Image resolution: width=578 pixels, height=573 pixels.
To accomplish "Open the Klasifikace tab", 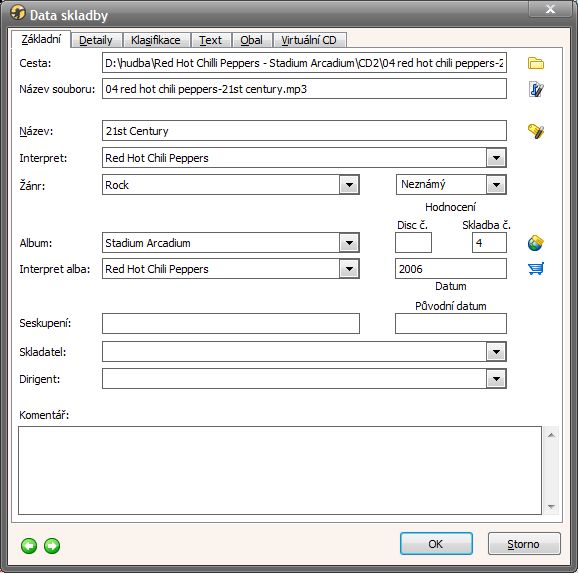I will pyautogui.click(x=156, y=40).
